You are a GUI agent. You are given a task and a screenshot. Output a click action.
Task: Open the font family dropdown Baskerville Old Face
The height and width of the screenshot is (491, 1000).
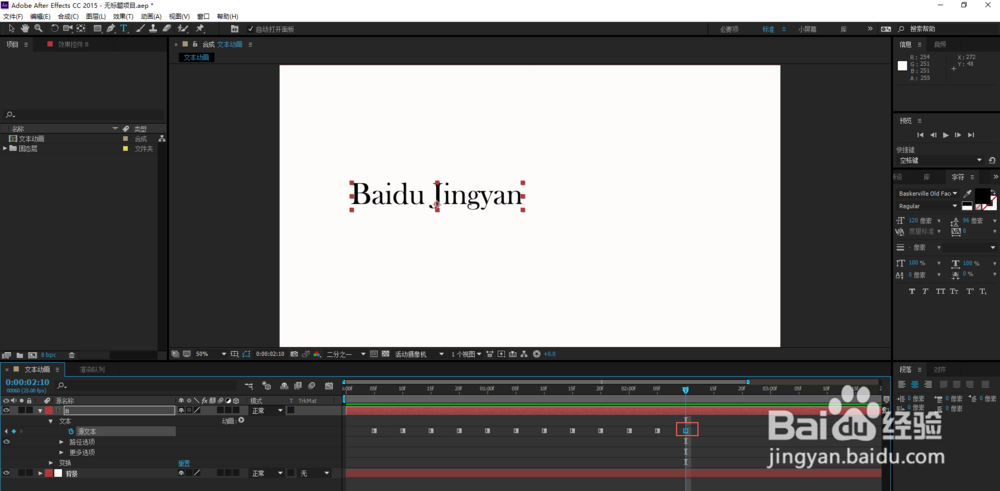(x=927, y=193)
